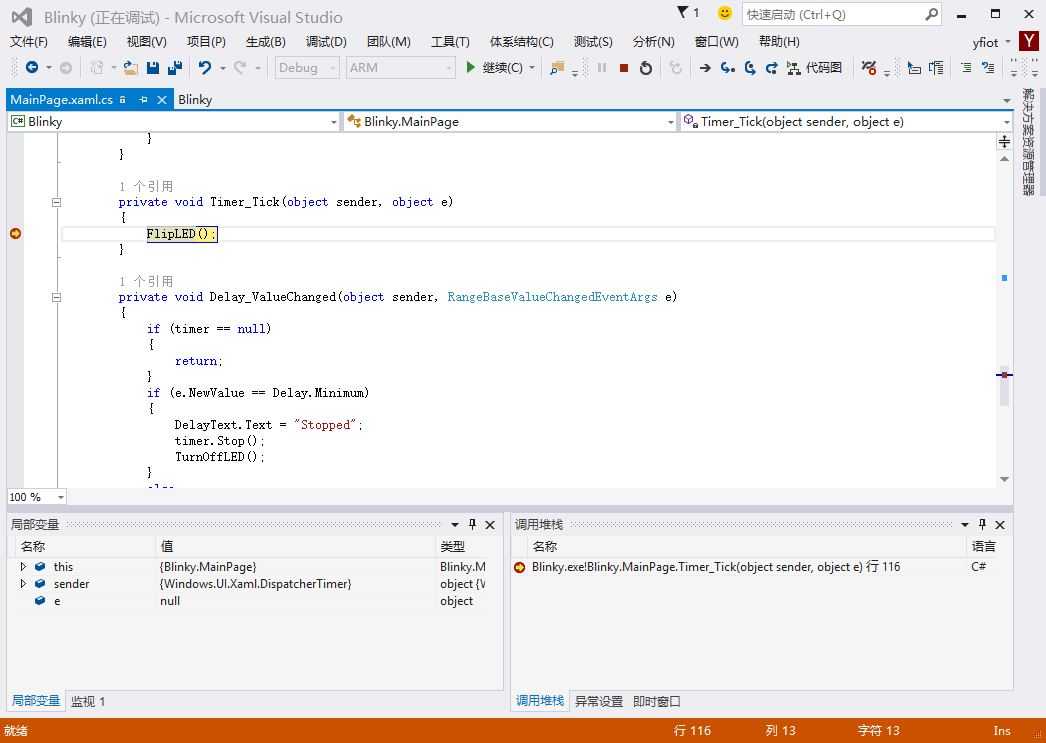Screen dimensions: 1046x743
Task: Click the Show Next Statement arrow icon
Action: pyautogui.click(x=705, y=68)
